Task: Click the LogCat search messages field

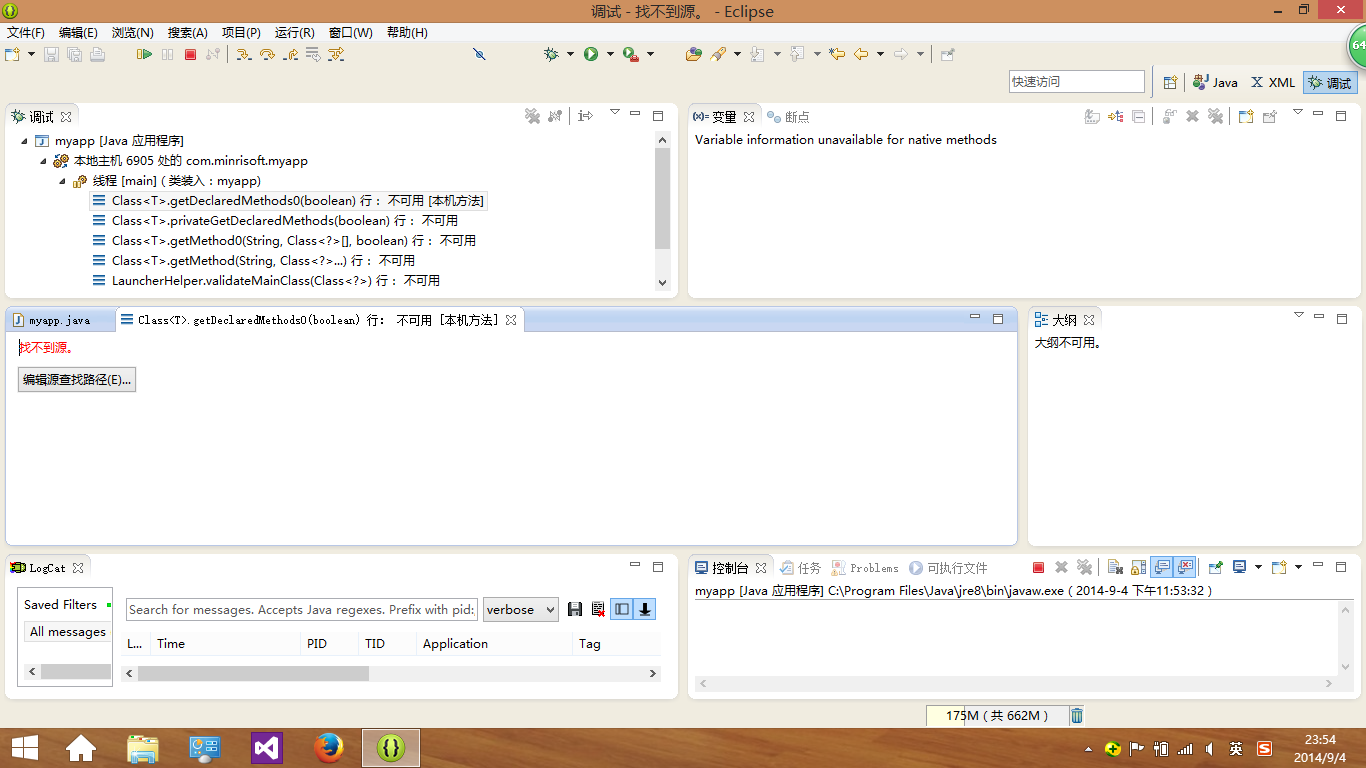Action: 302,609
